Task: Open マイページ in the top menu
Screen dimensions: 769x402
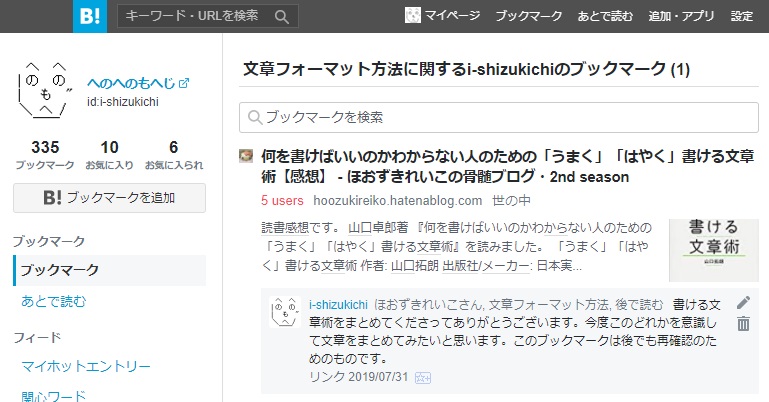Action: (452, 16)
